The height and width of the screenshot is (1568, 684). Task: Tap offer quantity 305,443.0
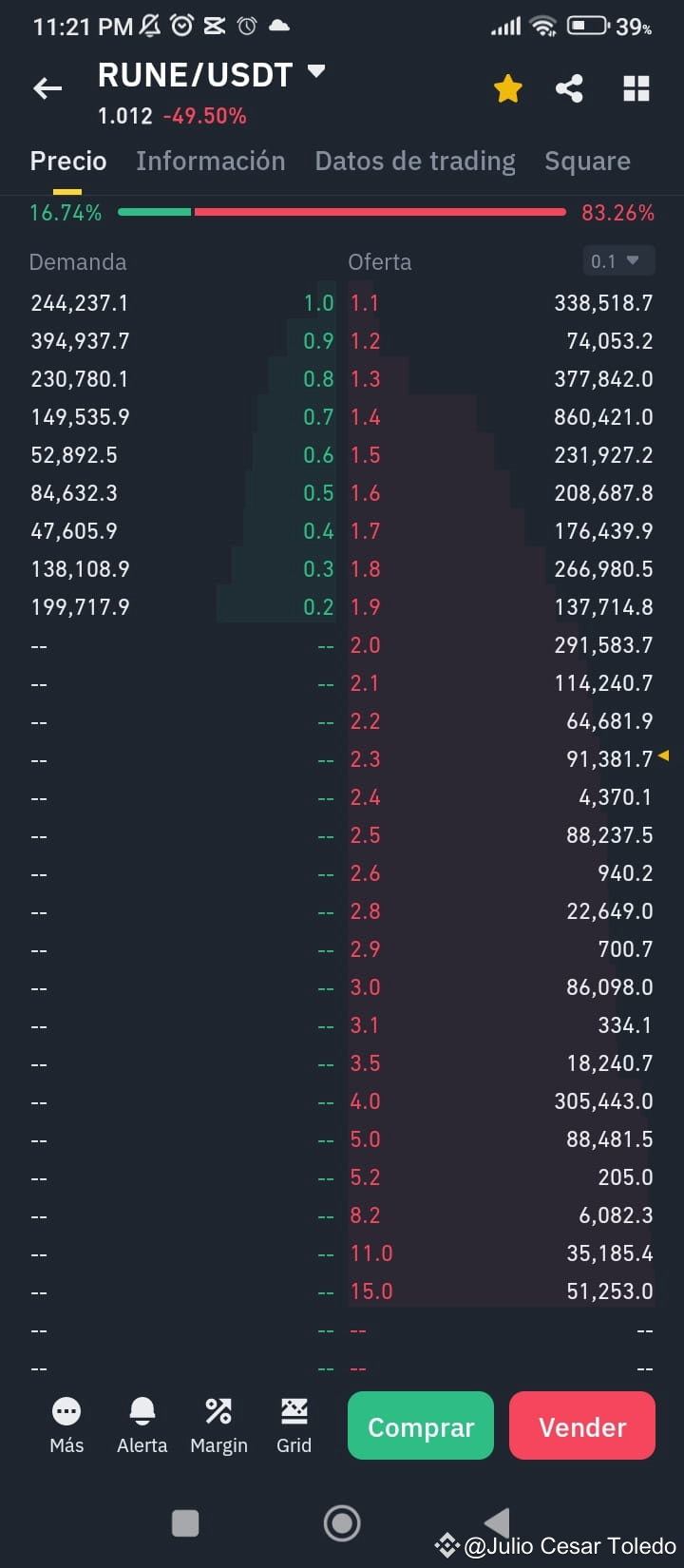[604, 1101]
